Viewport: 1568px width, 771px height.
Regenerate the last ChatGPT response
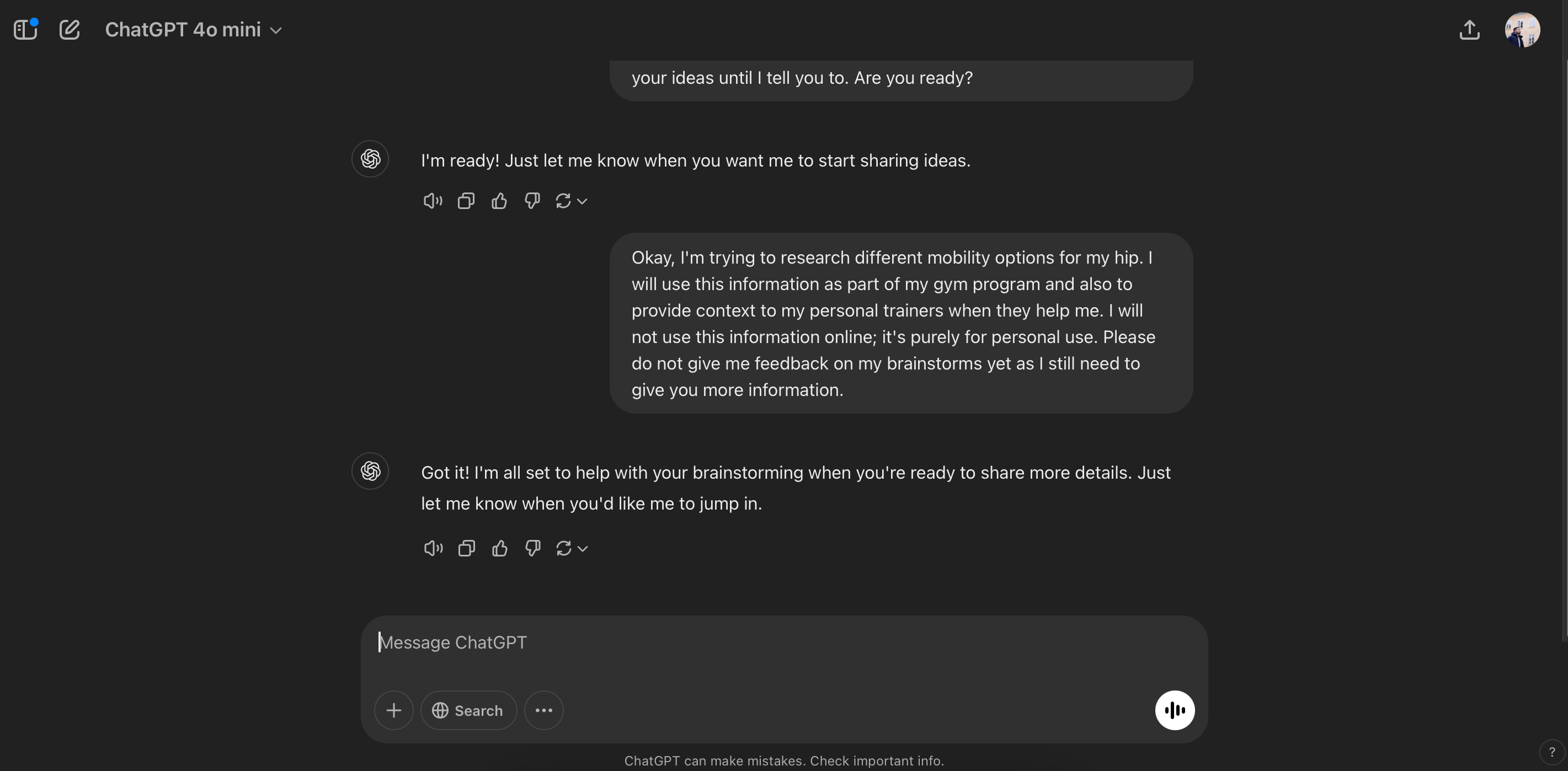pyautogui.click(x=564, y=548)
